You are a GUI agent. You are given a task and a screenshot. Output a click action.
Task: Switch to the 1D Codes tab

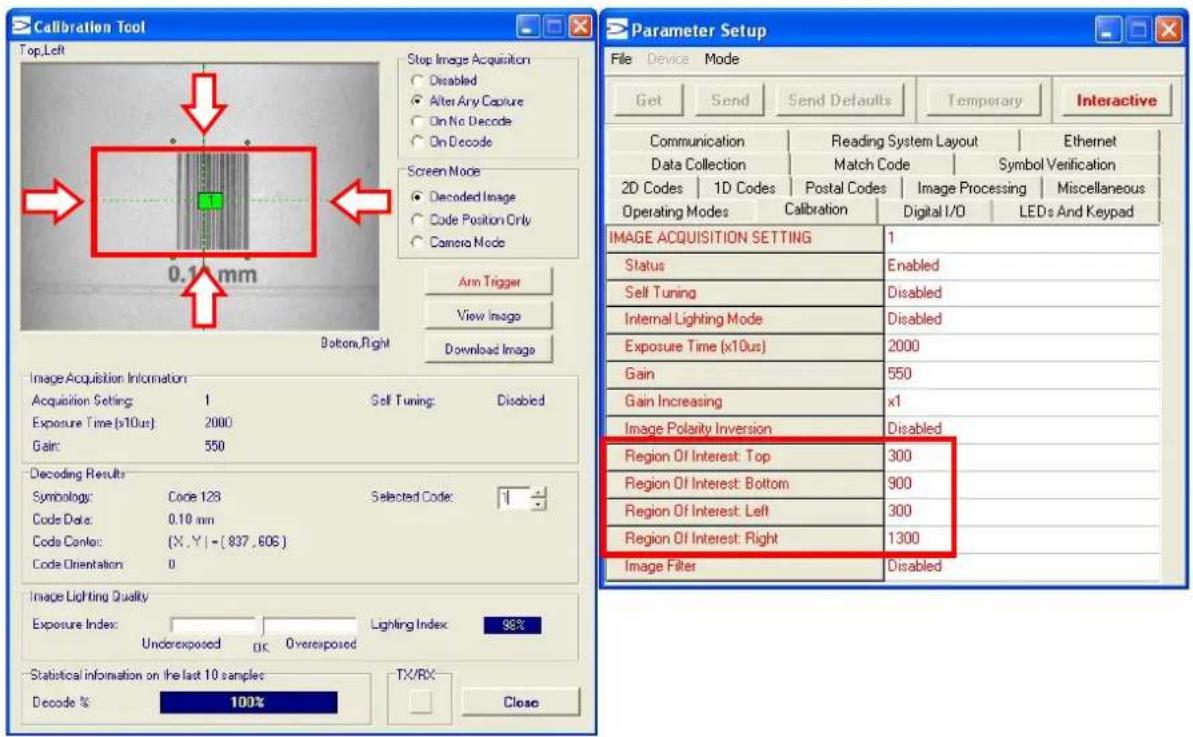[744, 188]
